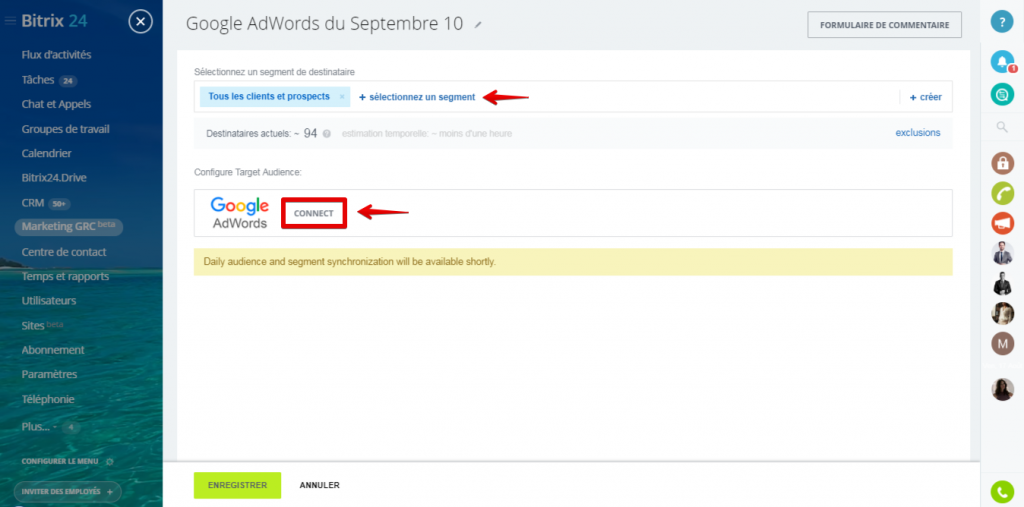Open Téléphonie in sidebar
The image size is (1024, 507).
pos(48,399)
